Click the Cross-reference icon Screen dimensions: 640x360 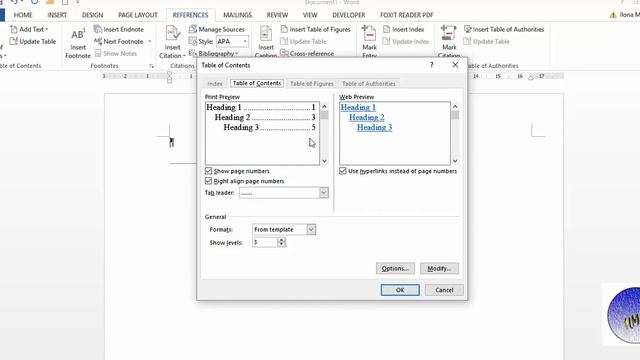tap(284, 53)
